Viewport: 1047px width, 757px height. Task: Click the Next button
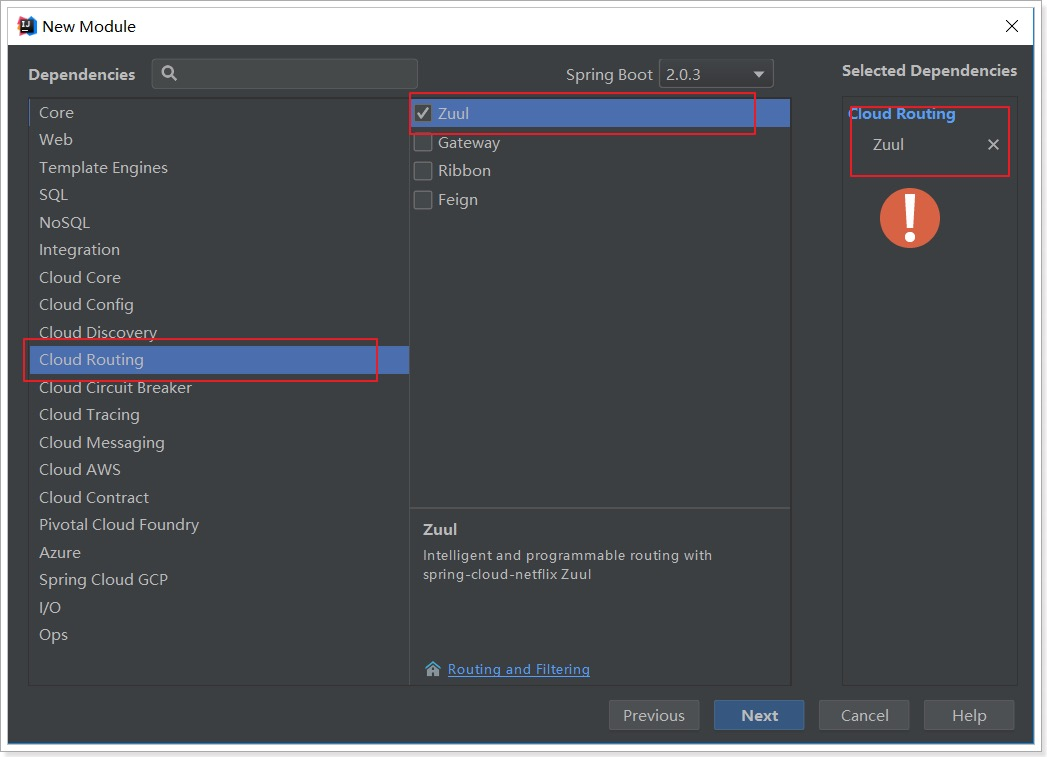coord(759,716)
